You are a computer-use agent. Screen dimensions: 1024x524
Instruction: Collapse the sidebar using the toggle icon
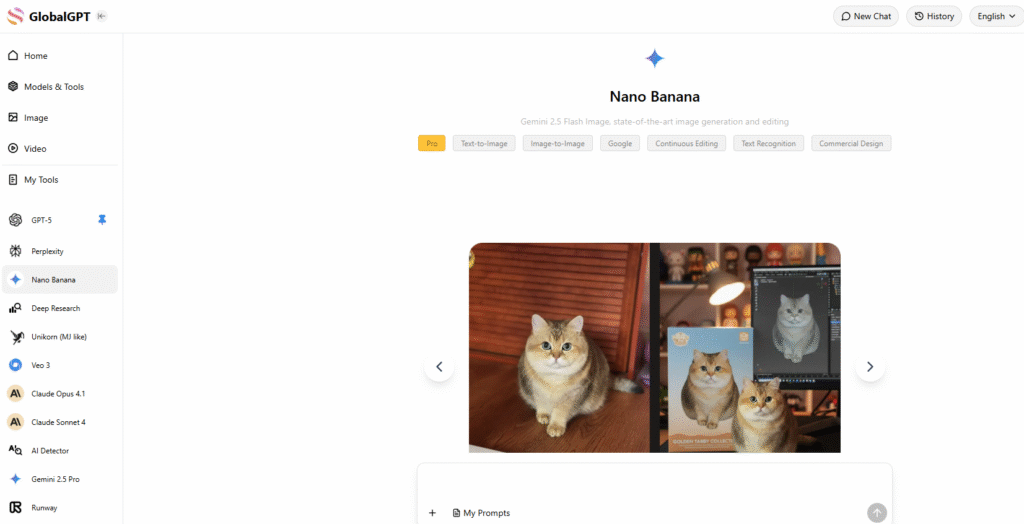(101, 16)
